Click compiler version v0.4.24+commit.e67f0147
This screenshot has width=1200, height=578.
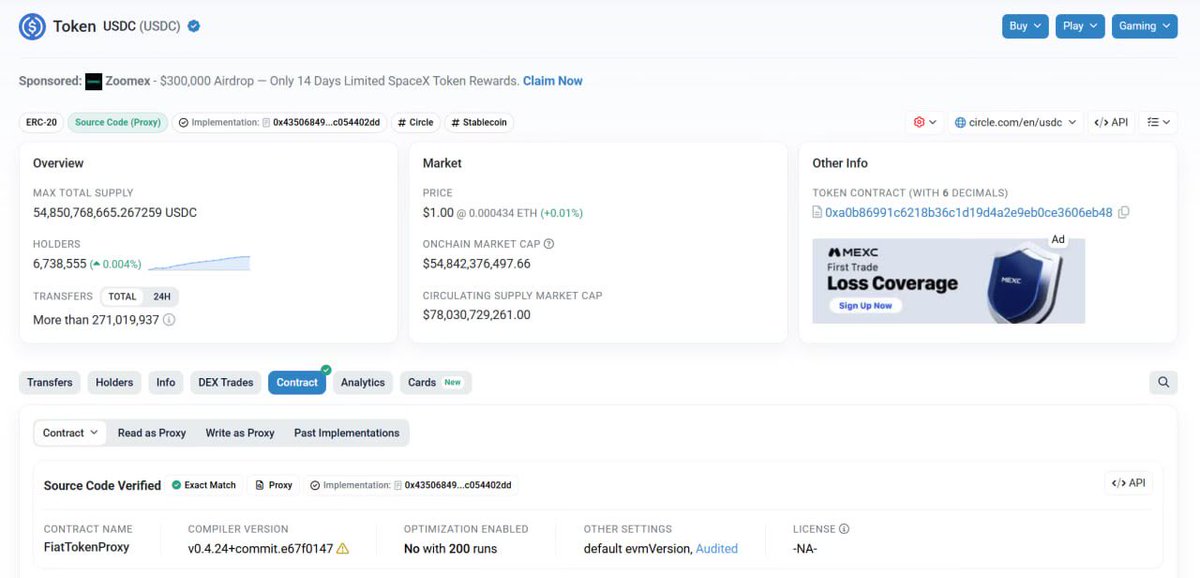(261, 548)
